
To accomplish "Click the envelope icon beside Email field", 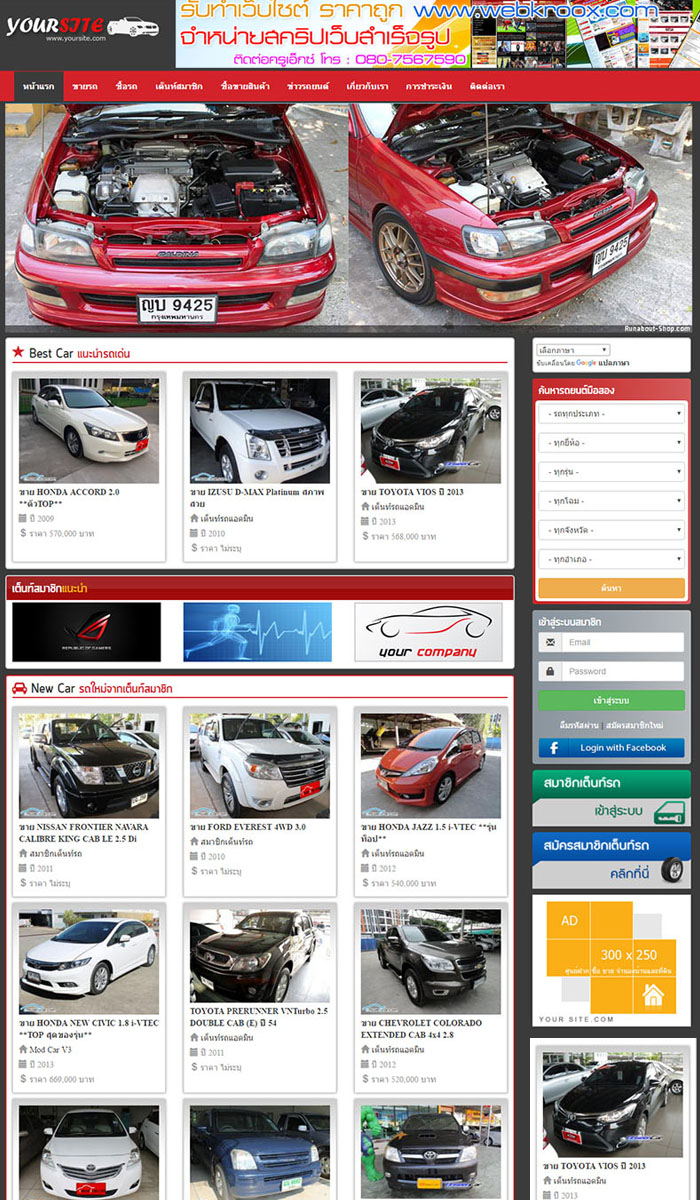I will (x=549, y=642).
